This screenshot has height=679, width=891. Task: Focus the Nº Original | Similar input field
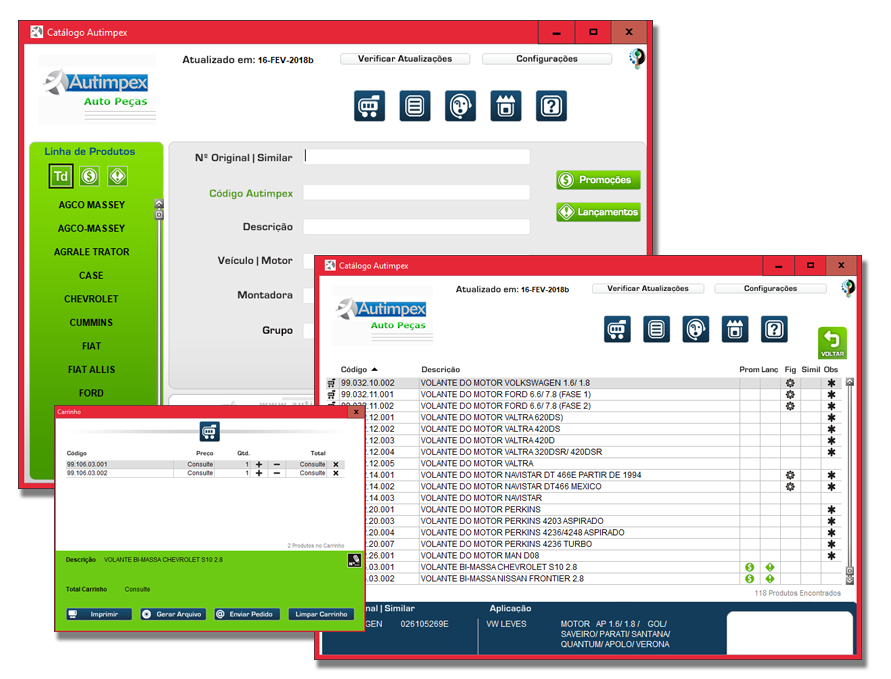[417, 157]
